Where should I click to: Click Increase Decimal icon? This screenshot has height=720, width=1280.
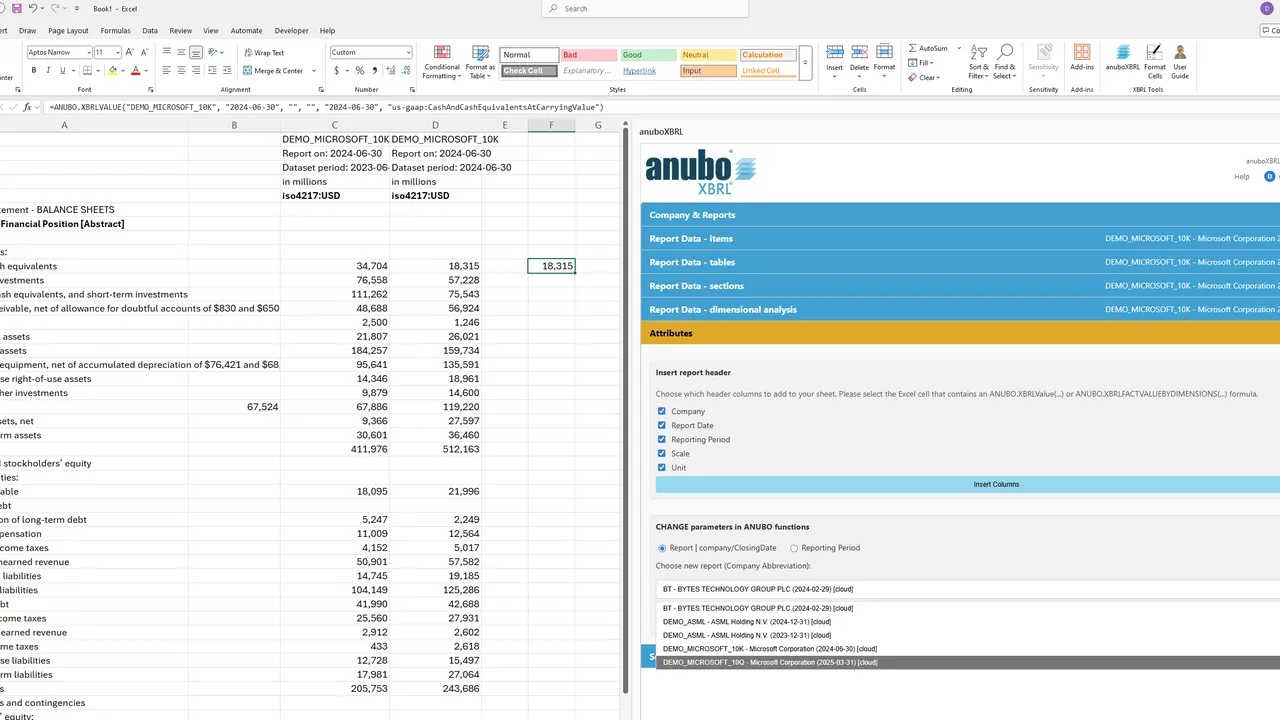coord(392,71)
